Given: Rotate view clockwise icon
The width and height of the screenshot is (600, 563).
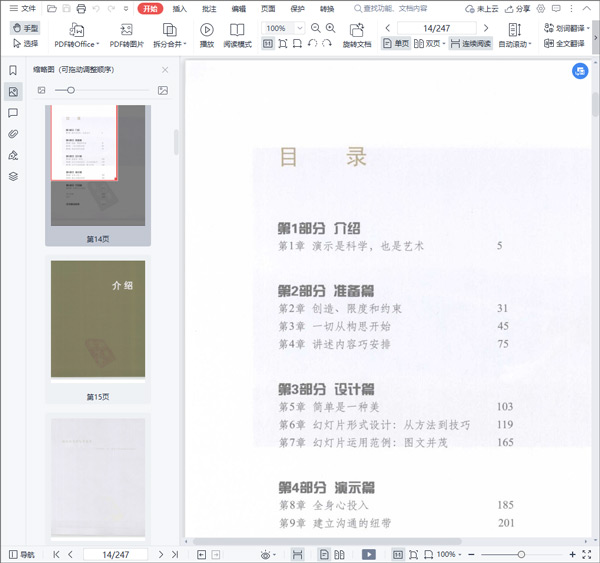Looking at the screenshot, I should pyautogui.click(x=327, y=44).
